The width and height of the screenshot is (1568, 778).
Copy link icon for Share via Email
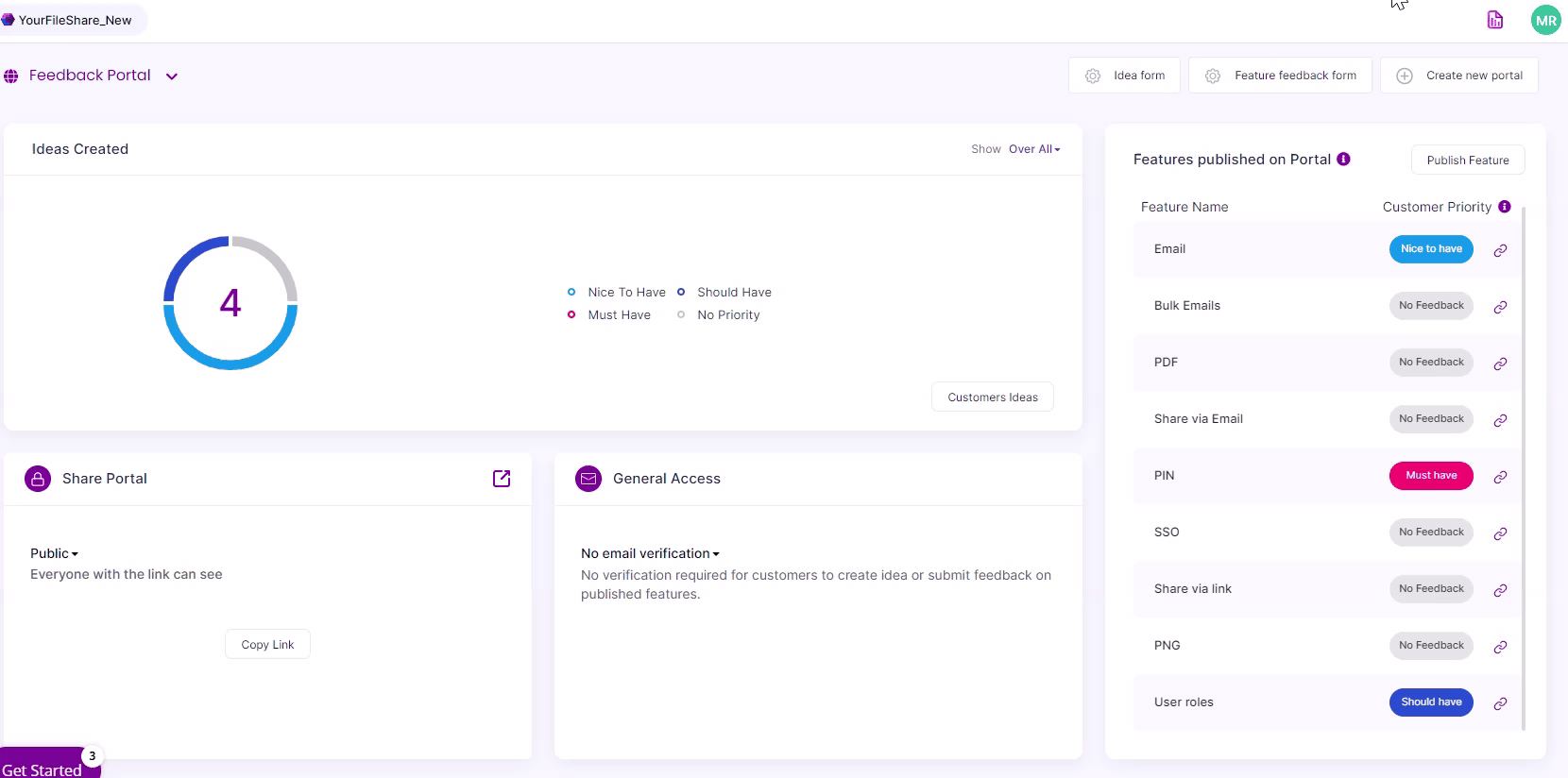pyautogui.click(x=1500, y=420)
